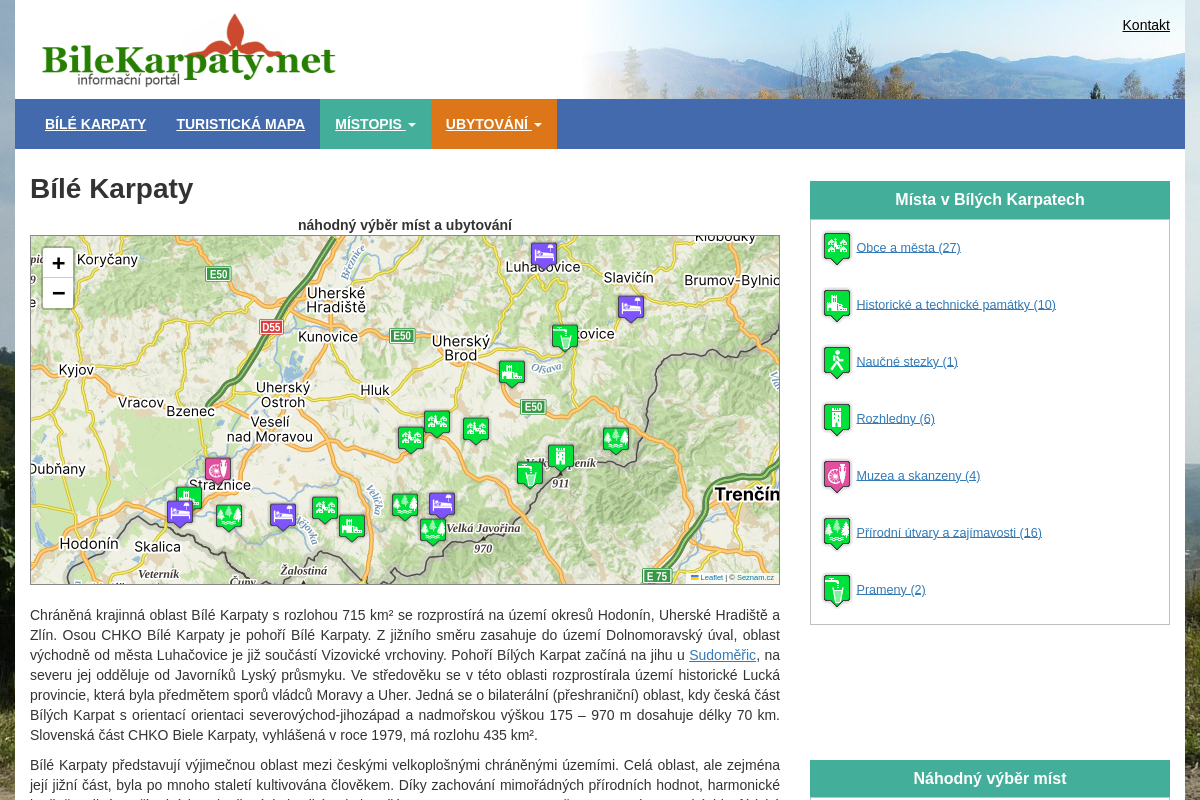
Task: Open Obce a města (27) link
Action: (908, 247)
